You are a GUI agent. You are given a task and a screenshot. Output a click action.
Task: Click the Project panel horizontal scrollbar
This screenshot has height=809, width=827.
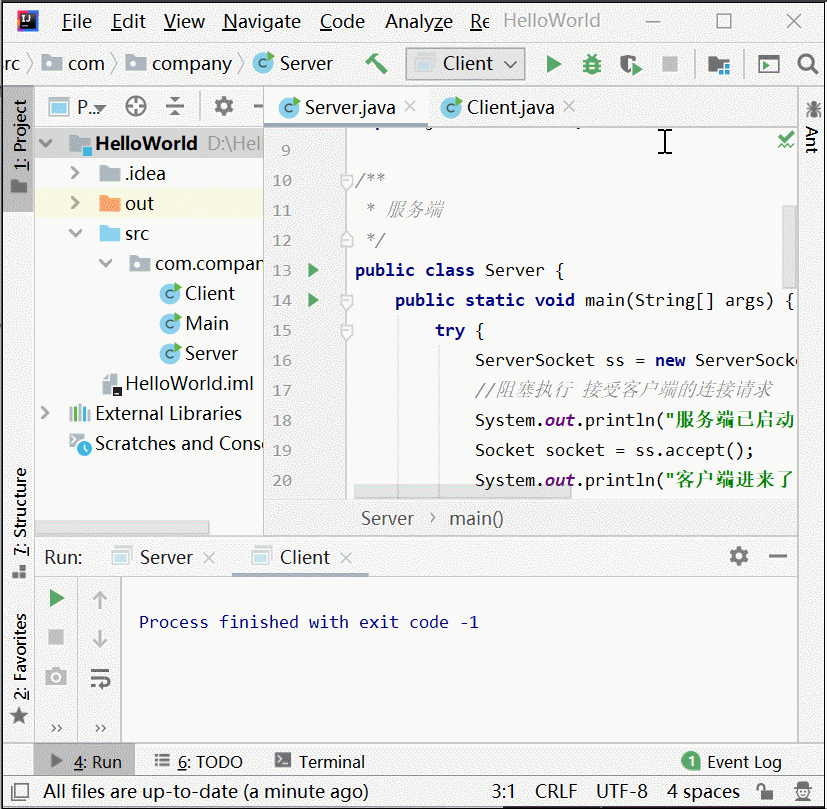(122, 527)
